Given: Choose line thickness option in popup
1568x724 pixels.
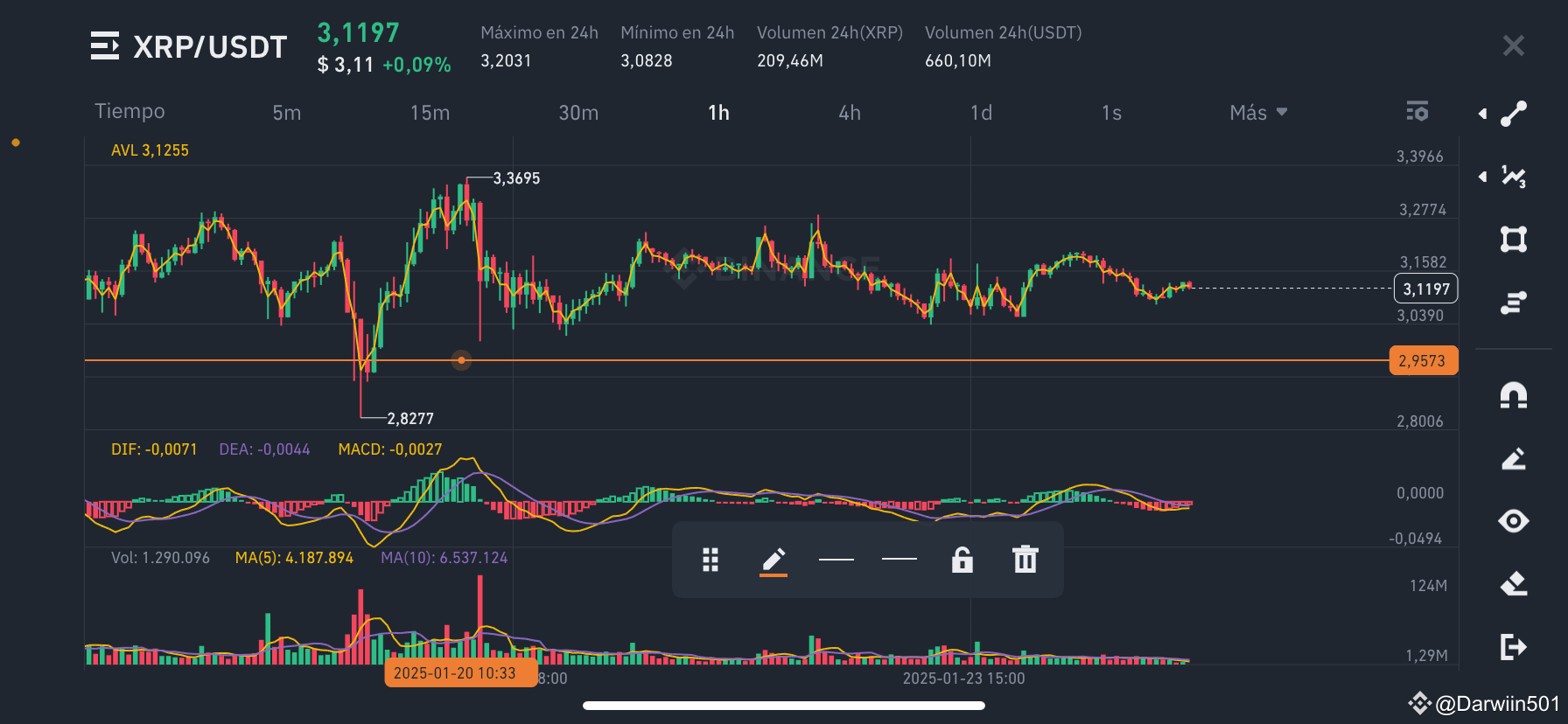Looking at the screenshot, I should pos(836,560).
